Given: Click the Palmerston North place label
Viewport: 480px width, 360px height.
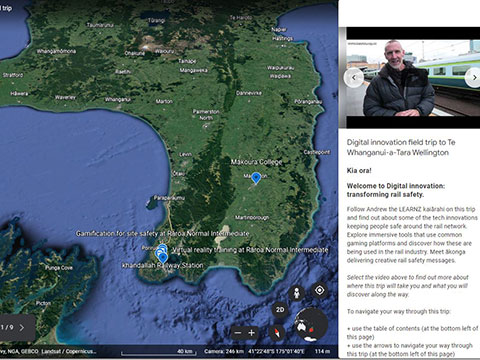Looking at the screenshot, I should tap(206, 115).
